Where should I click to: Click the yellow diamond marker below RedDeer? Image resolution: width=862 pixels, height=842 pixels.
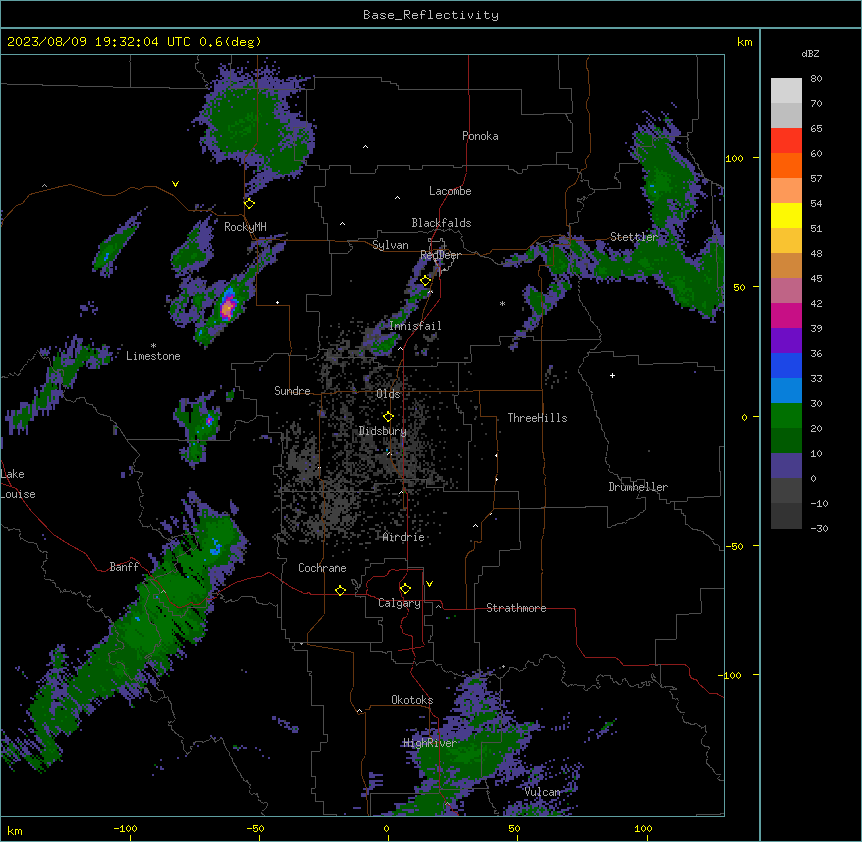[x=425, y=281]
